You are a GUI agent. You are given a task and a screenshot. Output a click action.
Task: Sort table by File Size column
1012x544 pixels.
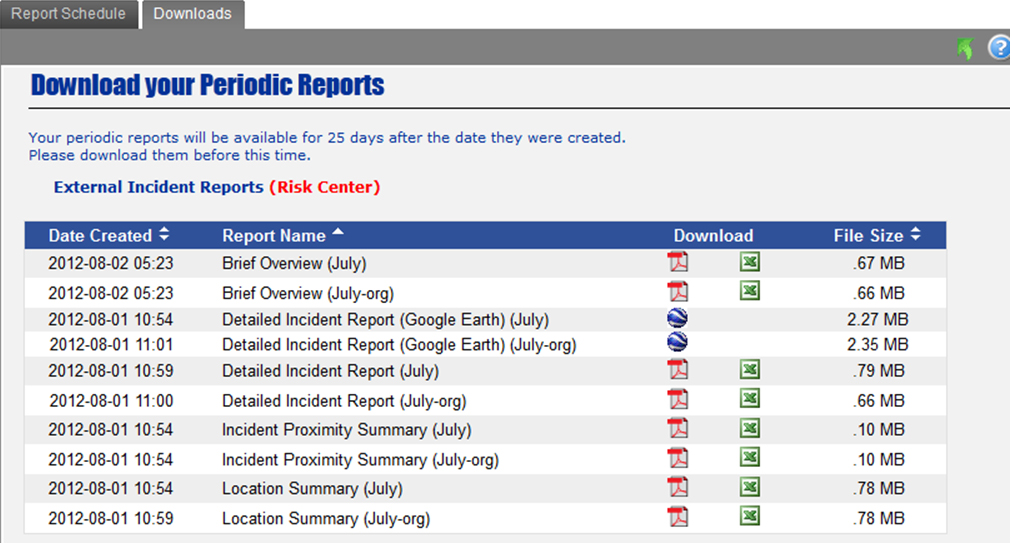876,236
